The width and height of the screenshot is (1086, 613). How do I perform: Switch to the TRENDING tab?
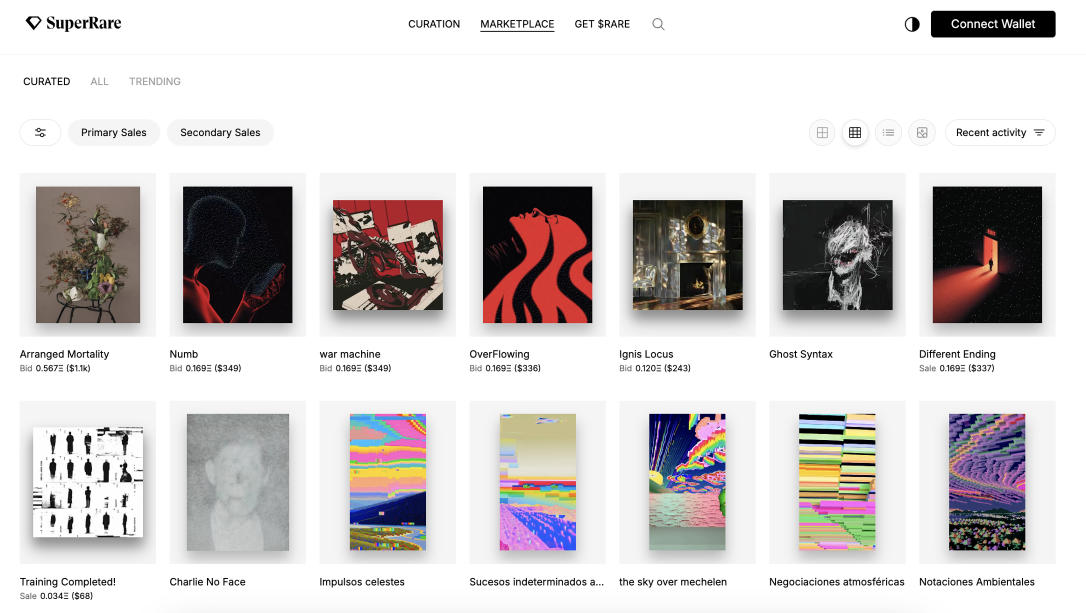pos(154,82)
